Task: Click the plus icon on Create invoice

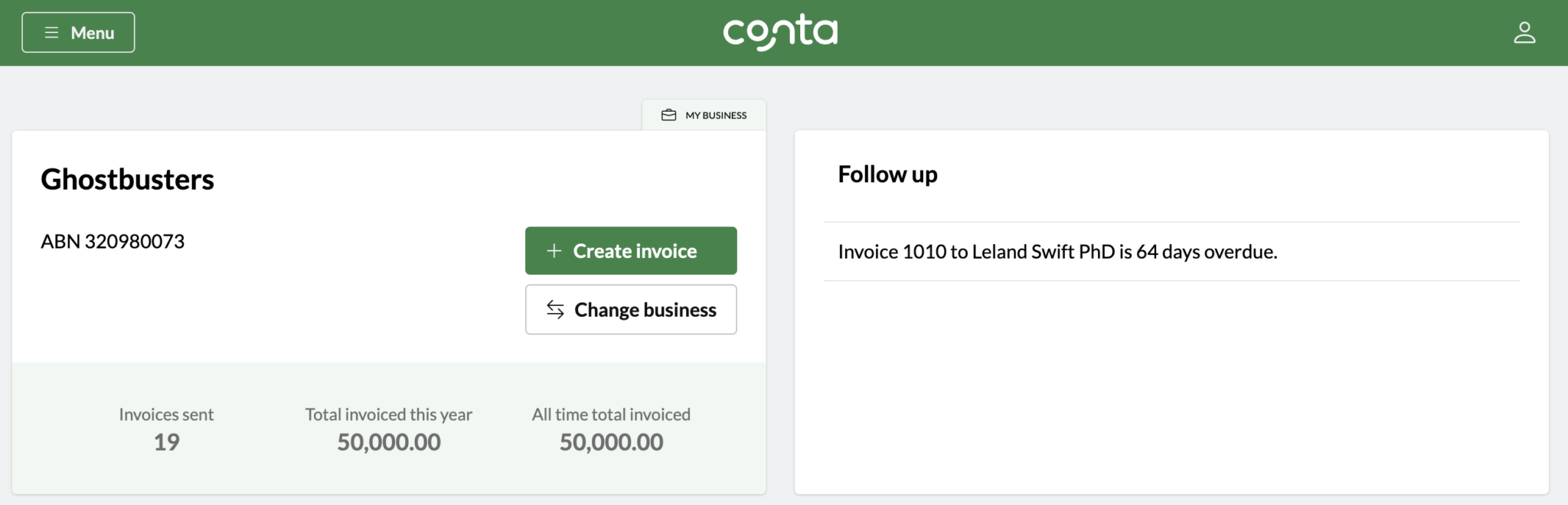Action: tap(553, 250)
